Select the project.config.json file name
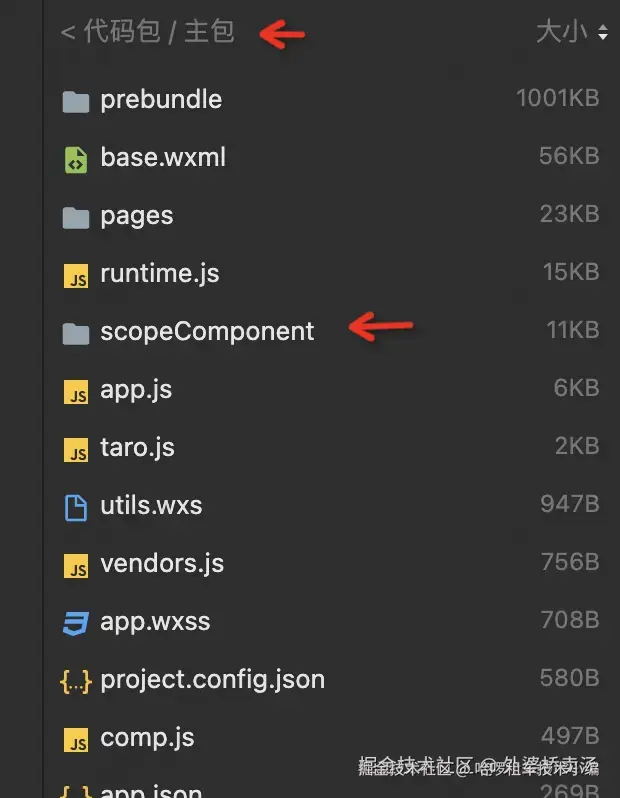The height and width of the screenshot is (798, 620). click(212, 680)
